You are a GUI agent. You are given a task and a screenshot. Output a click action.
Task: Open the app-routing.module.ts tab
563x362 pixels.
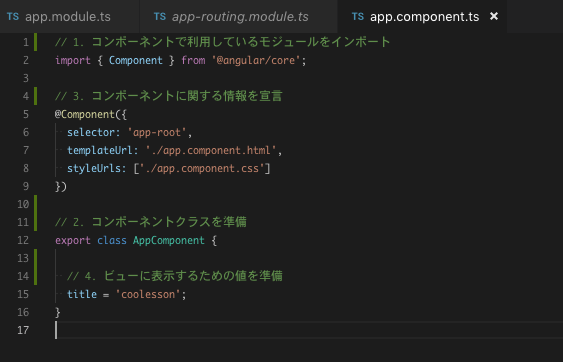[x=238, y=17]
